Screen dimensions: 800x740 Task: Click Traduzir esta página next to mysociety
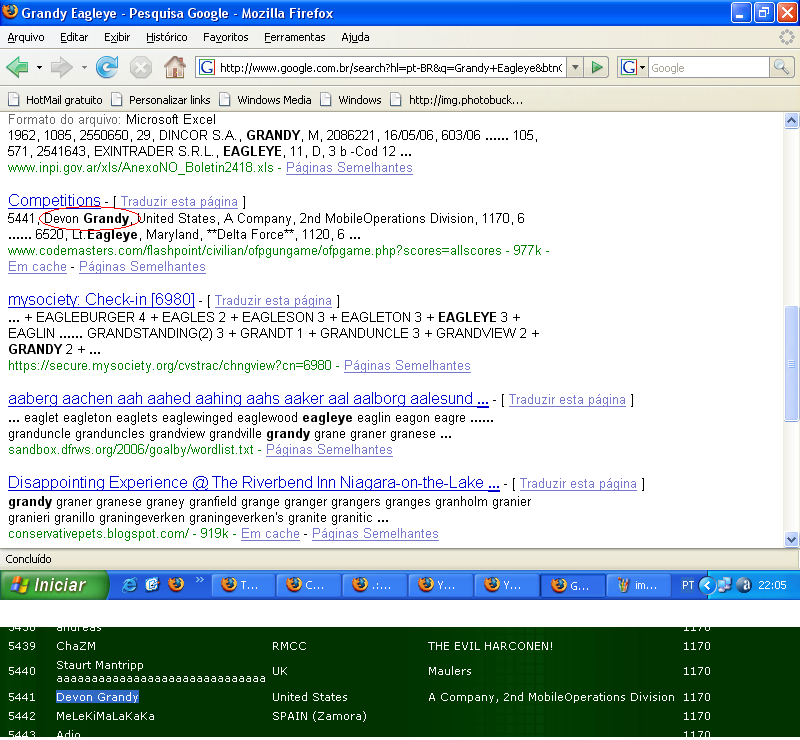(x=273, y=301)
